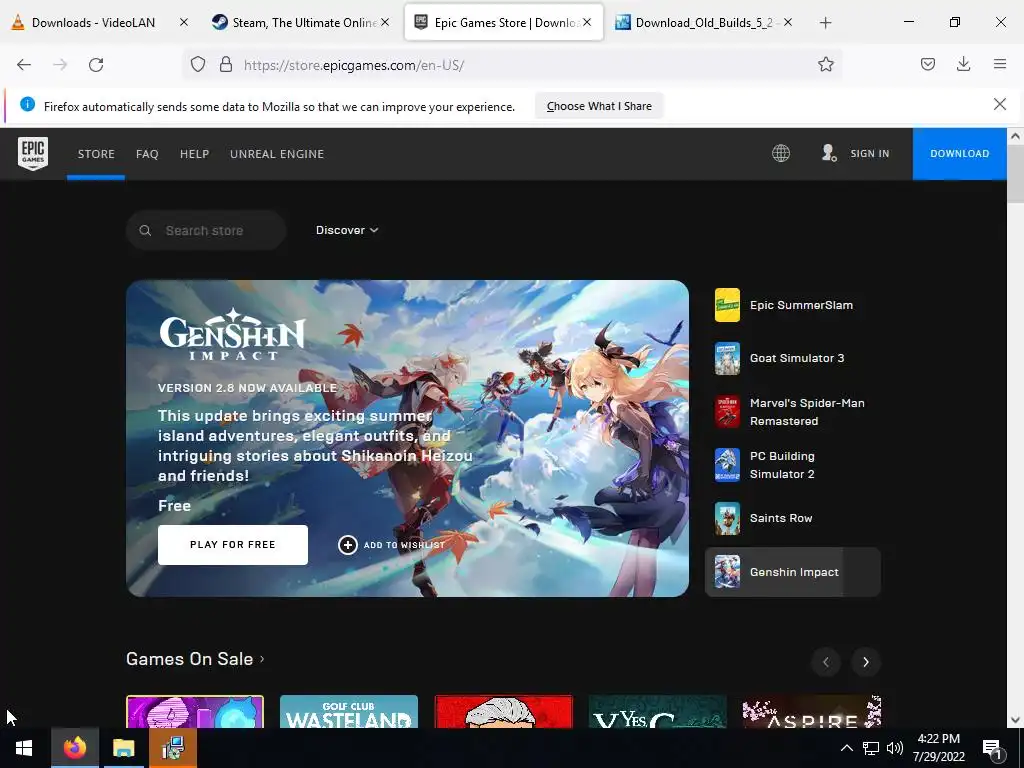Click the Epic Games logo

coord(33,153)
